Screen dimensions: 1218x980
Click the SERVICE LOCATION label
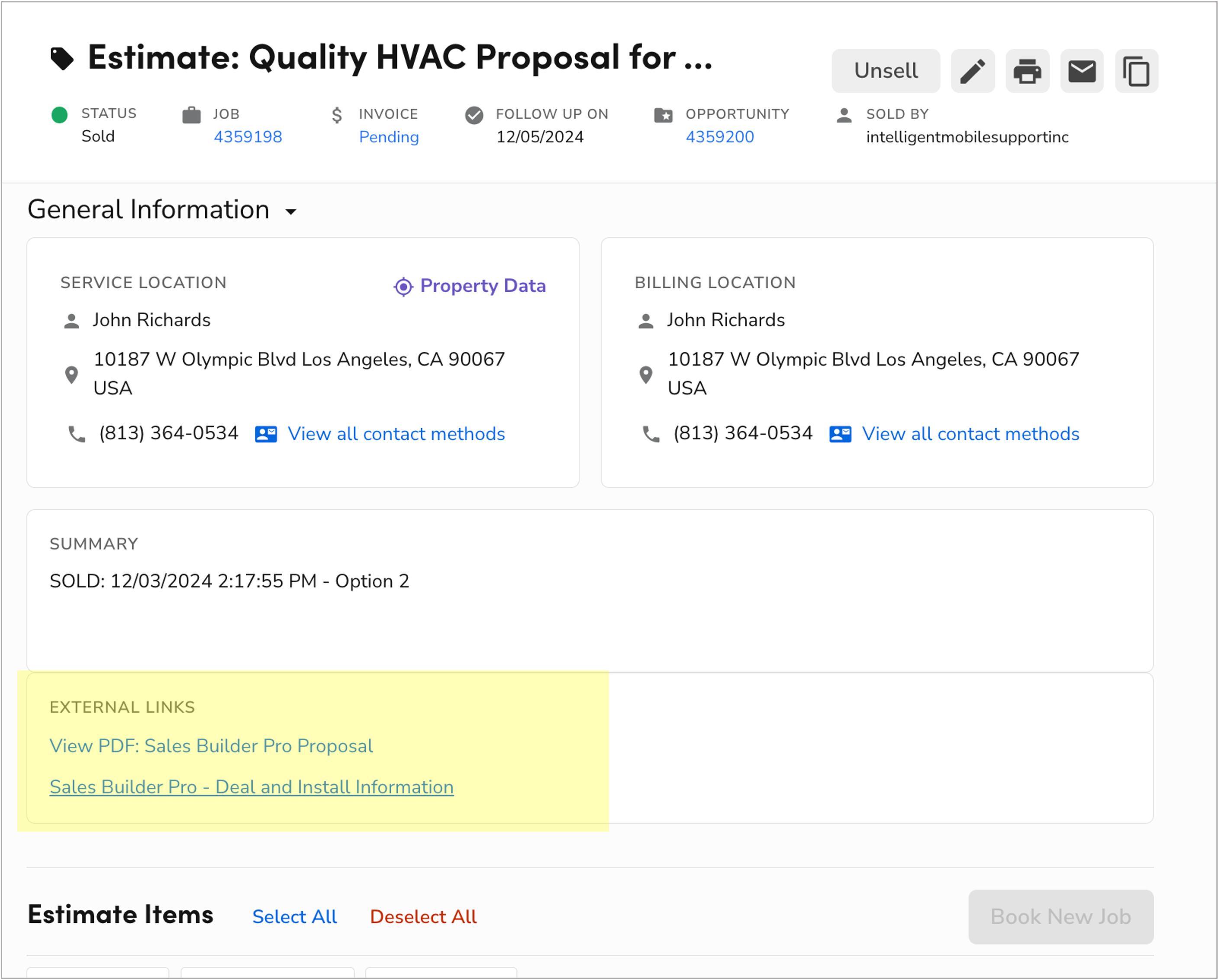[144, 282]
